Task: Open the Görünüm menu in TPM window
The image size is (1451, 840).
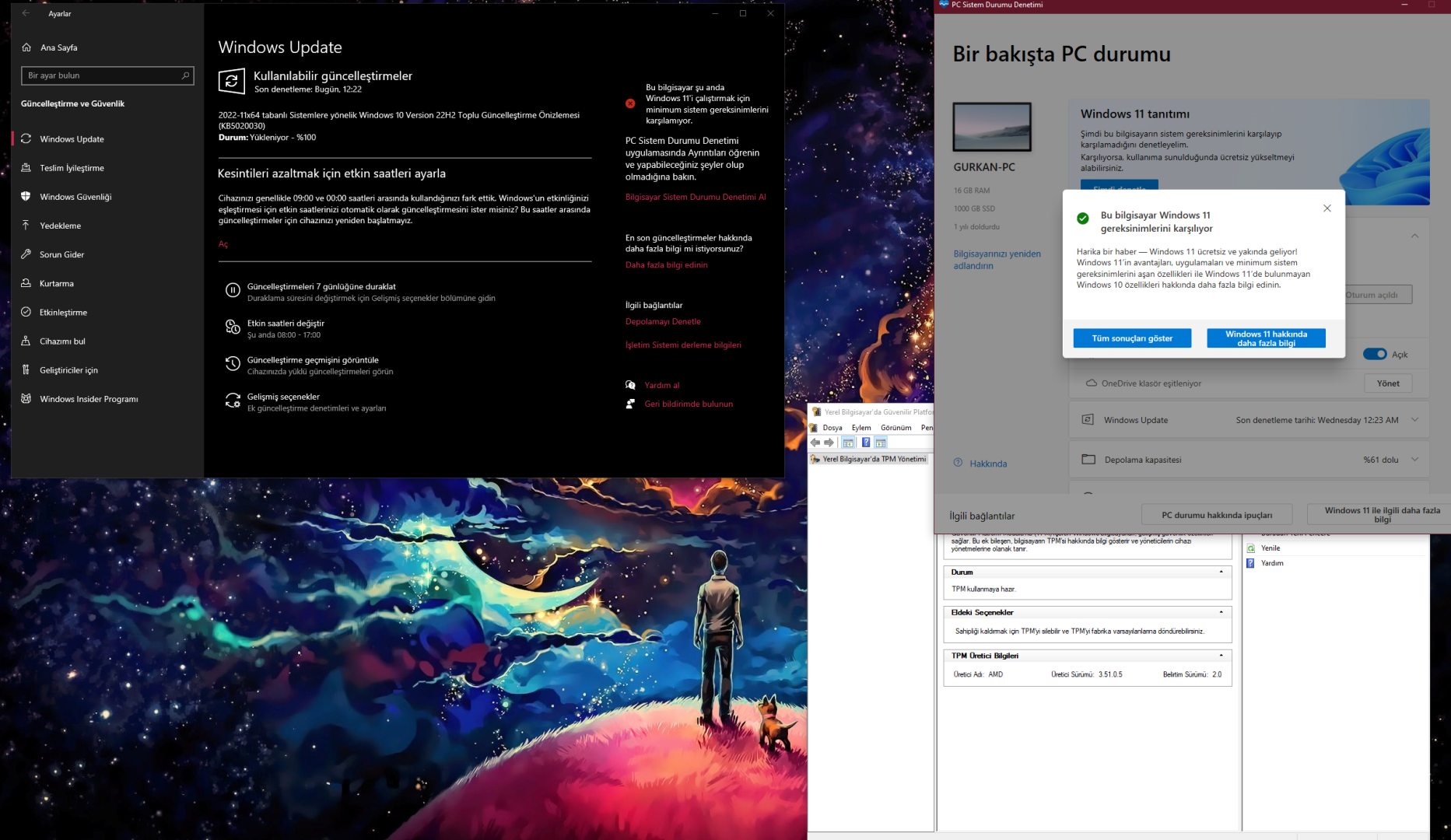Action: (x=896, y=428)
